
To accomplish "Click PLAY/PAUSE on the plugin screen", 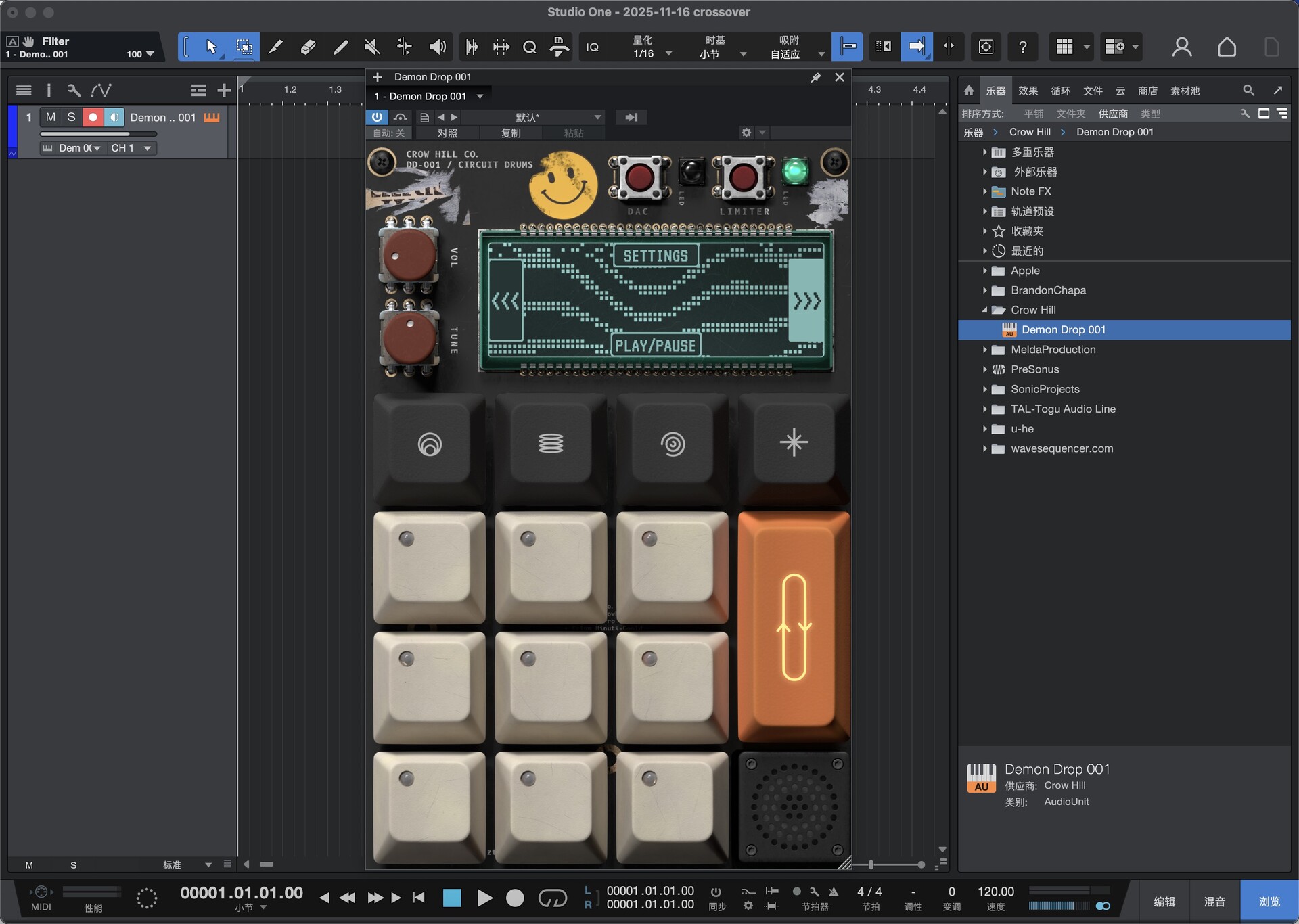I will 655,346.
